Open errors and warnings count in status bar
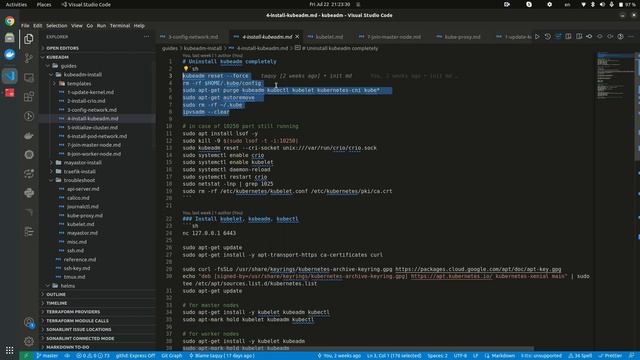The height and width of the screenshot is (360, 640). (x=93, y=356)
